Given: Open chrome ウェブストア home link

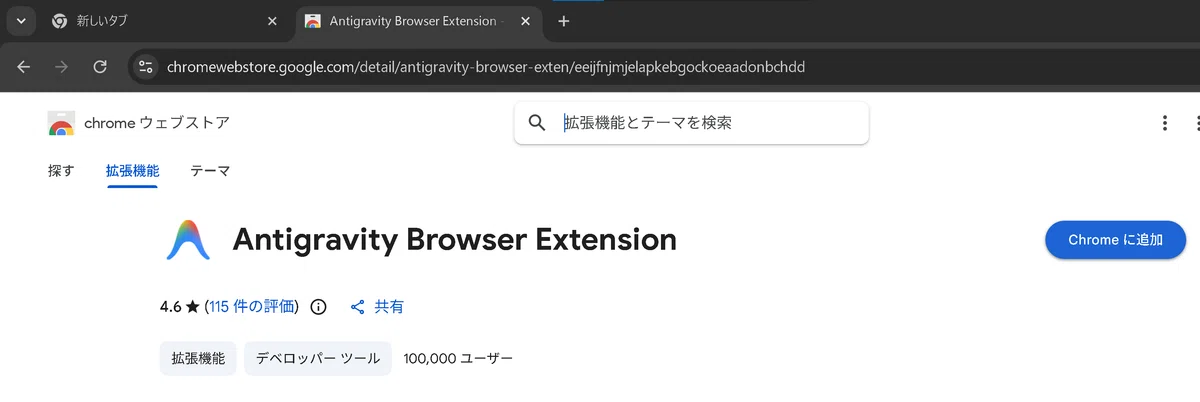Looking at the screenshot, I should click(x=157, y=123).
